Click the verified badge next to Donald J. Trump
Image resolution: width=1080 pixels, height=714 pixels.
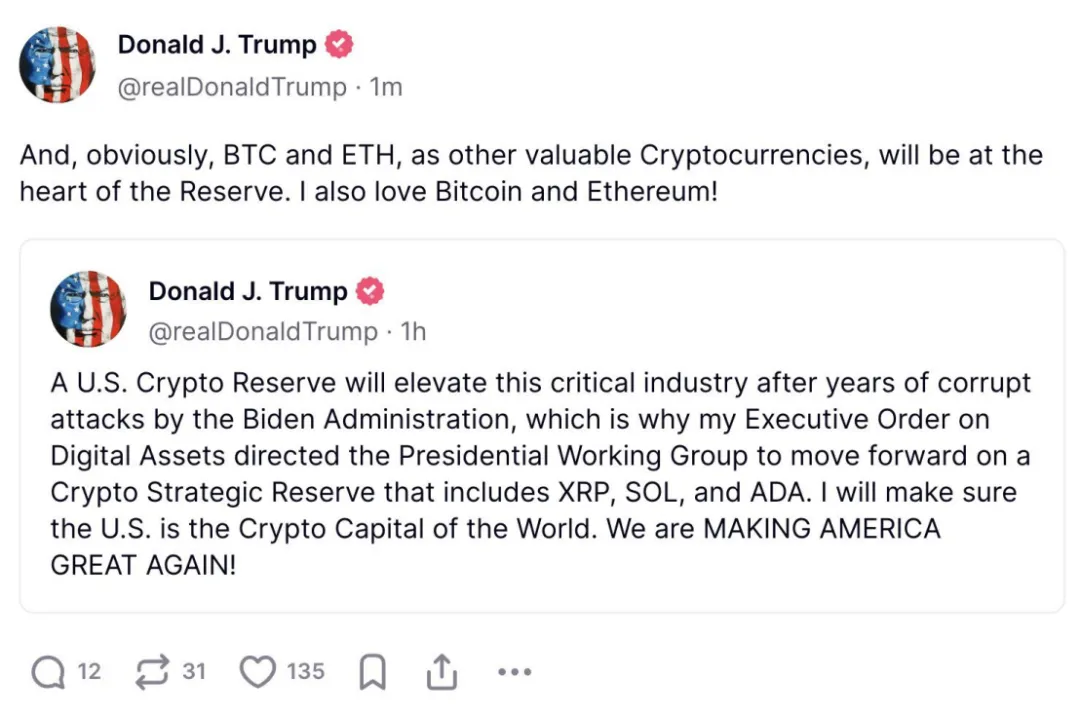(339, 44)
